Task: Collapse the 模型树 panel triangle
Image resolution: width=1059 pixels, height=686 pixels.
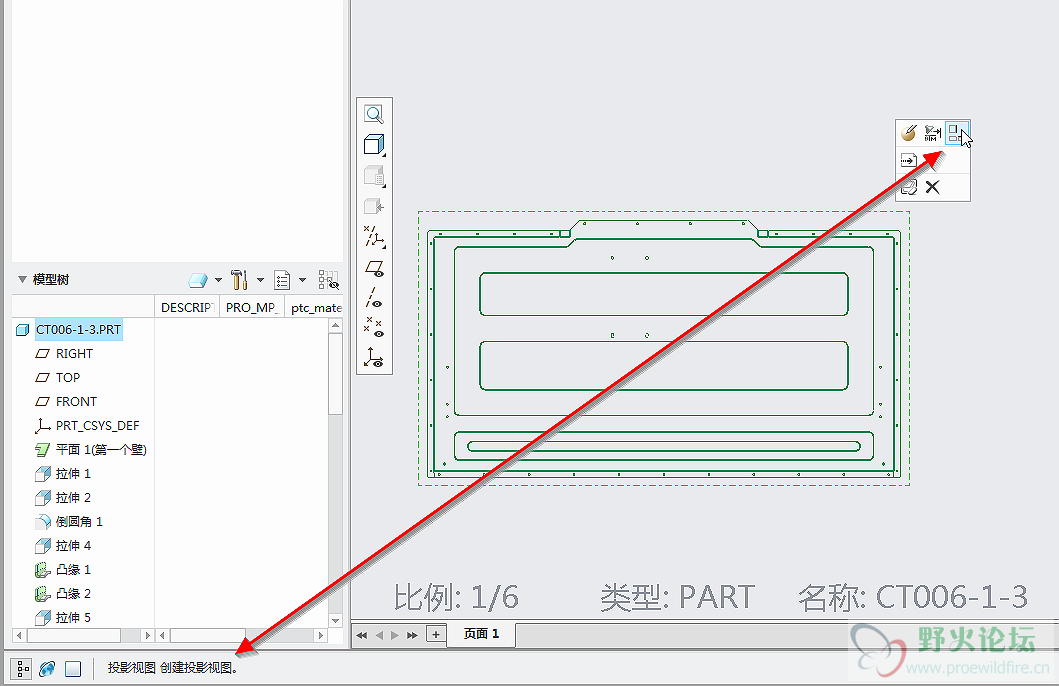Action: [22, 280]
